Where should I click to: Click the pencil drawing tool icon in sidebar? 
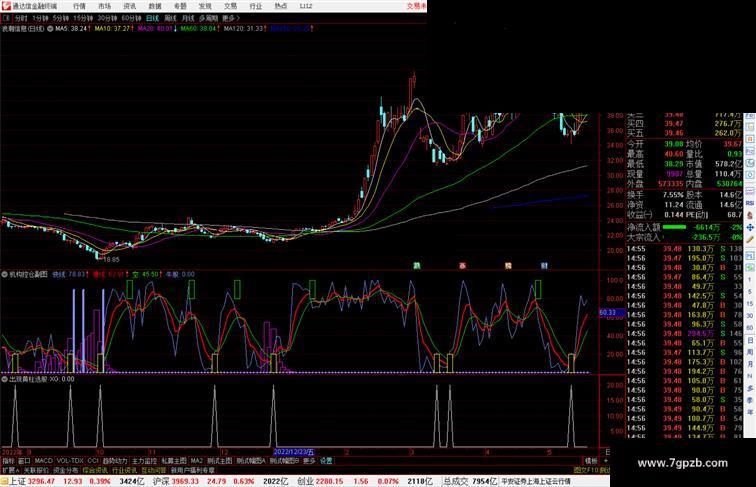pyautogui.click(x=750, y=240)
